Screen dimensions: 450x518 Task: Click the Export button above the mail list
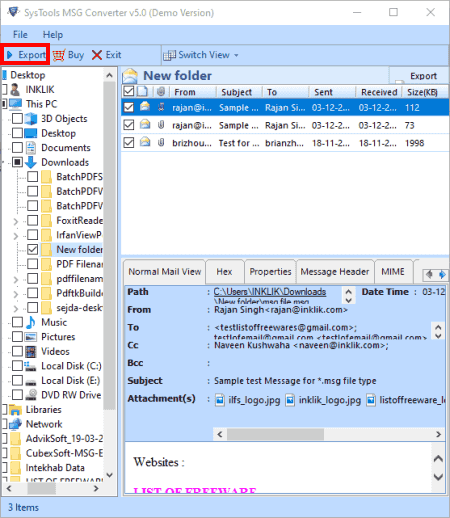pos(419,76)
